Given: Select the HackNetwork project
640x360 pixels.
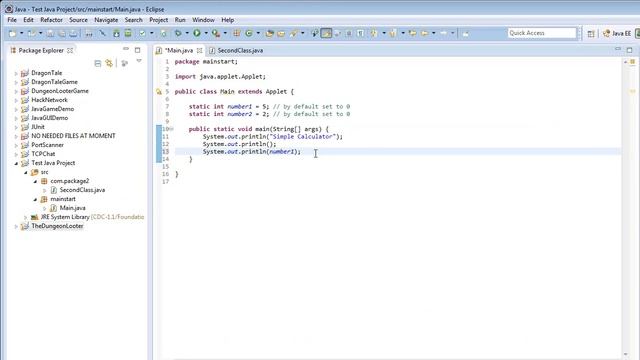Looking at the screenshot, I should [x=49, y=100].
